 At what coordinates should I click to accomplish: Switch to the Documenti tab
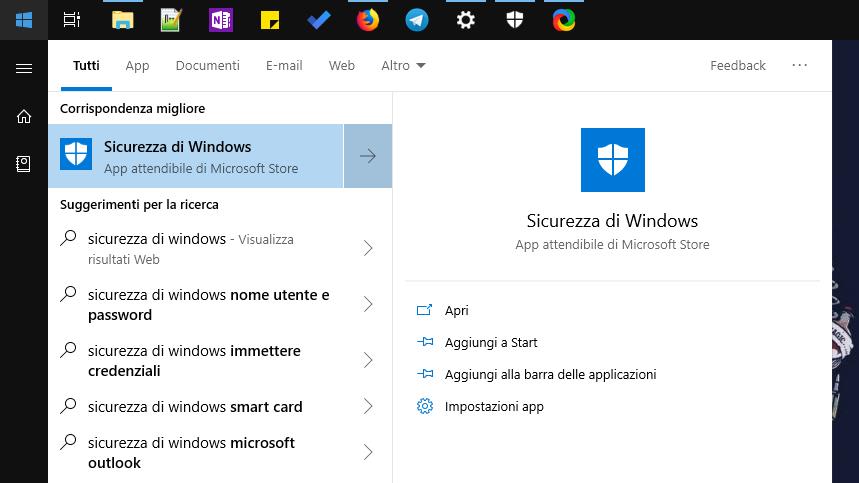(x=208, y=66)
